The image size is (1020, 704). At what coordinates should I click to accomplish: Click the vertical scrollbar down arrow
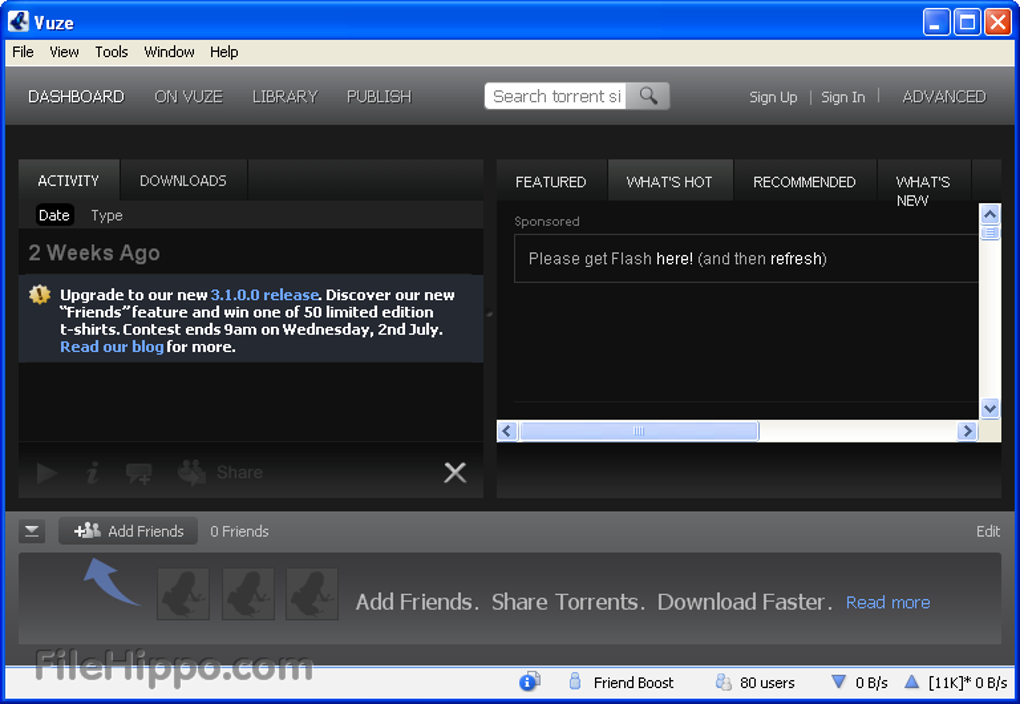pos(990,409)
